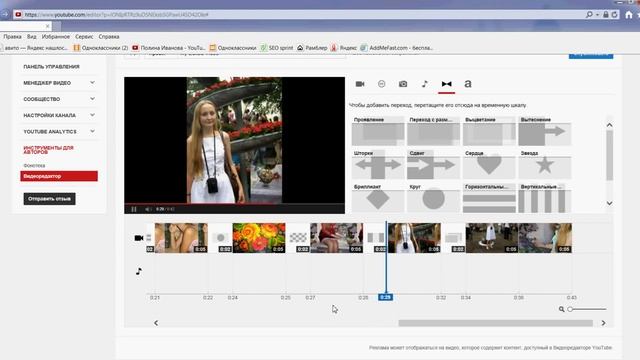Click the timeline zoom magnifier icon
The width and height of the screenshot is (640, 360).
tap(562, 309)
